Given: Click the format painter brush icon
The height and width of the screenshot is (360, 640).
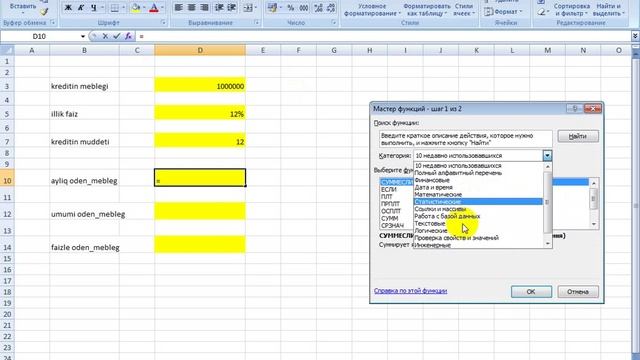Looking at the screenshot, I should pos(44,12).
